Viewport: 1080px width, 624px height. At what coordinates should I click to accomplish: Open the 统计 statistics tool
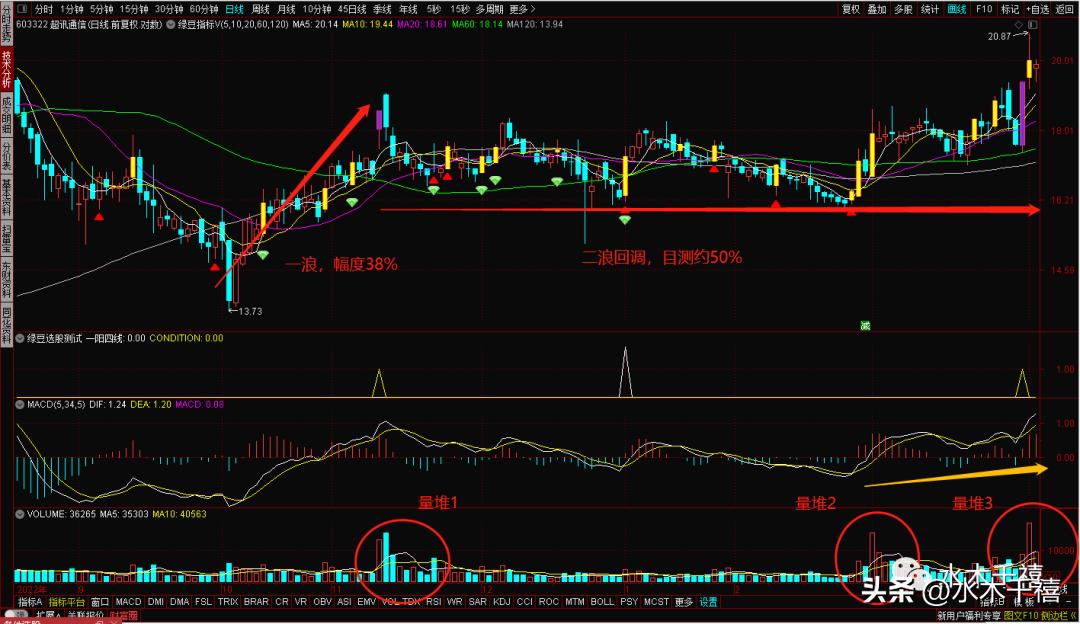click(x=930, y=9)
